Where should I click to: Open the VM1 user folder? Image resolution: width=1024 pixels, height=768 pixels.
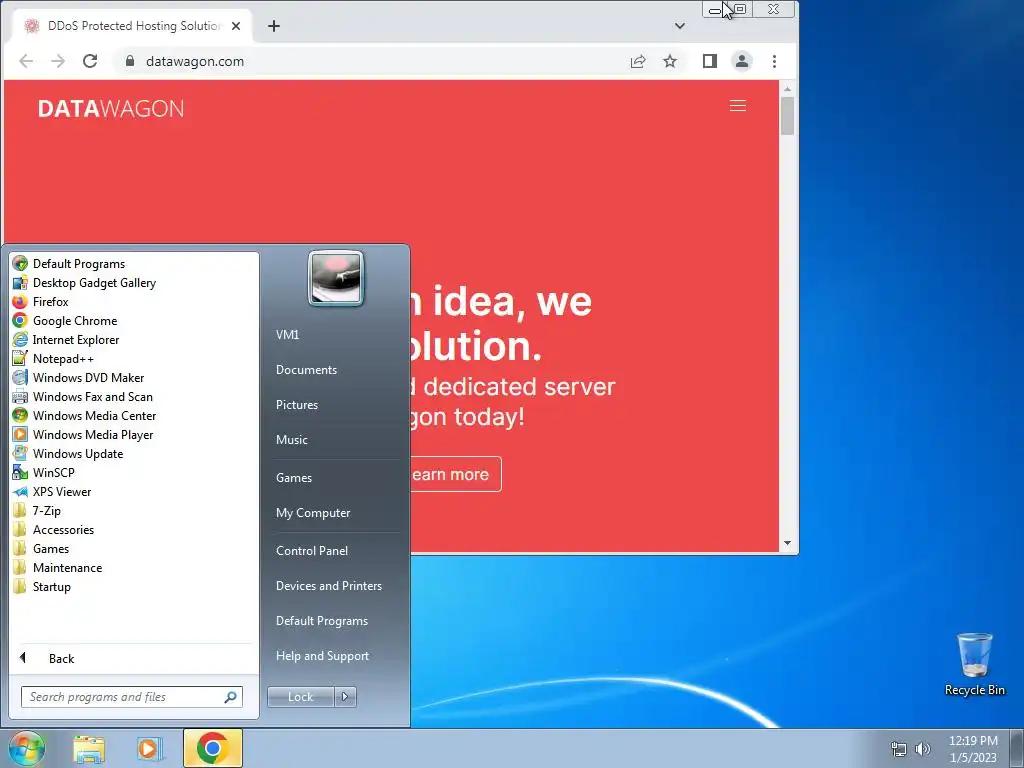point(287,334)
